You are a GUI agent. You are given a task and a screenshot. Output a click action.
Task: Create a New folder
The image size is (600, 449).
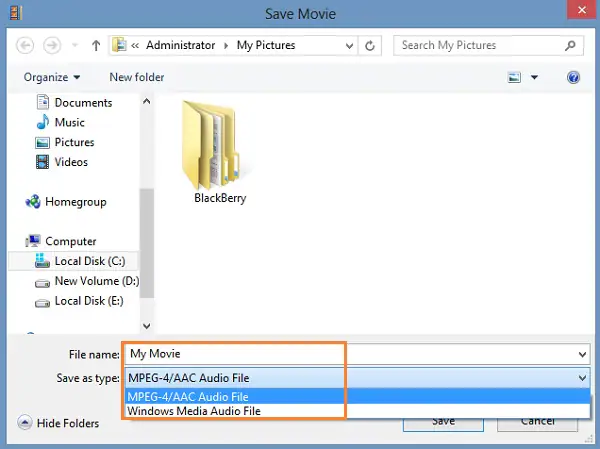click(137, 77)
